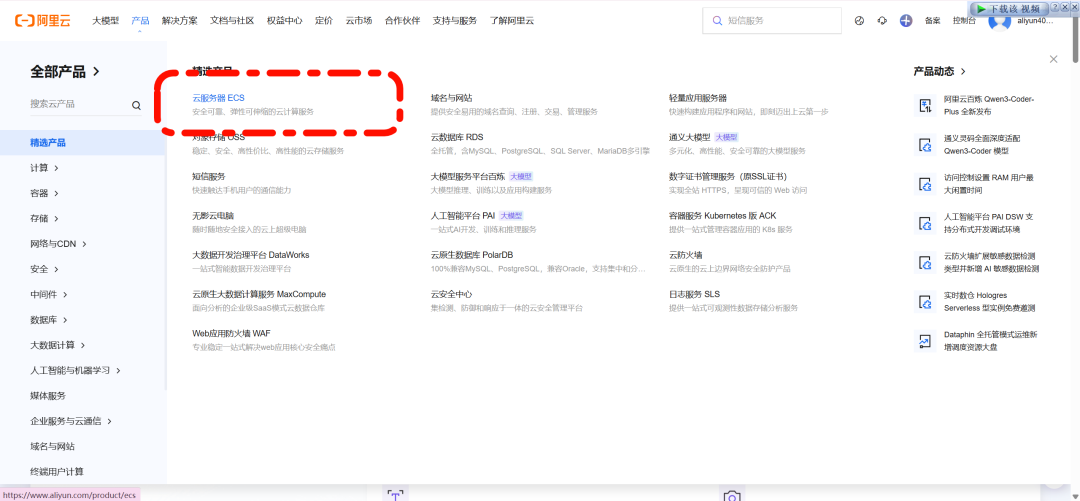Image resolution: width=1080 pixels, height=501 pixels.
Task: Close the products panel with the X
Action: point(1053,59)
